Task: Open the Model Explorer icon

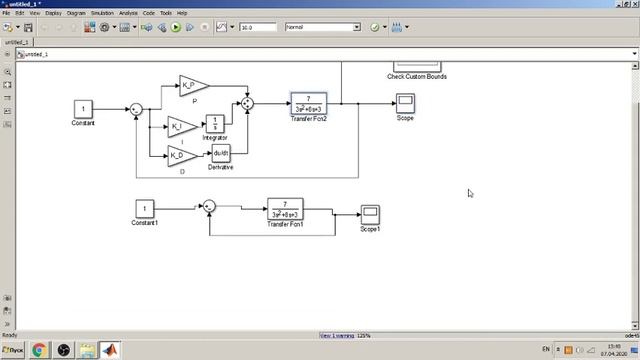Action: pos(125,27)
